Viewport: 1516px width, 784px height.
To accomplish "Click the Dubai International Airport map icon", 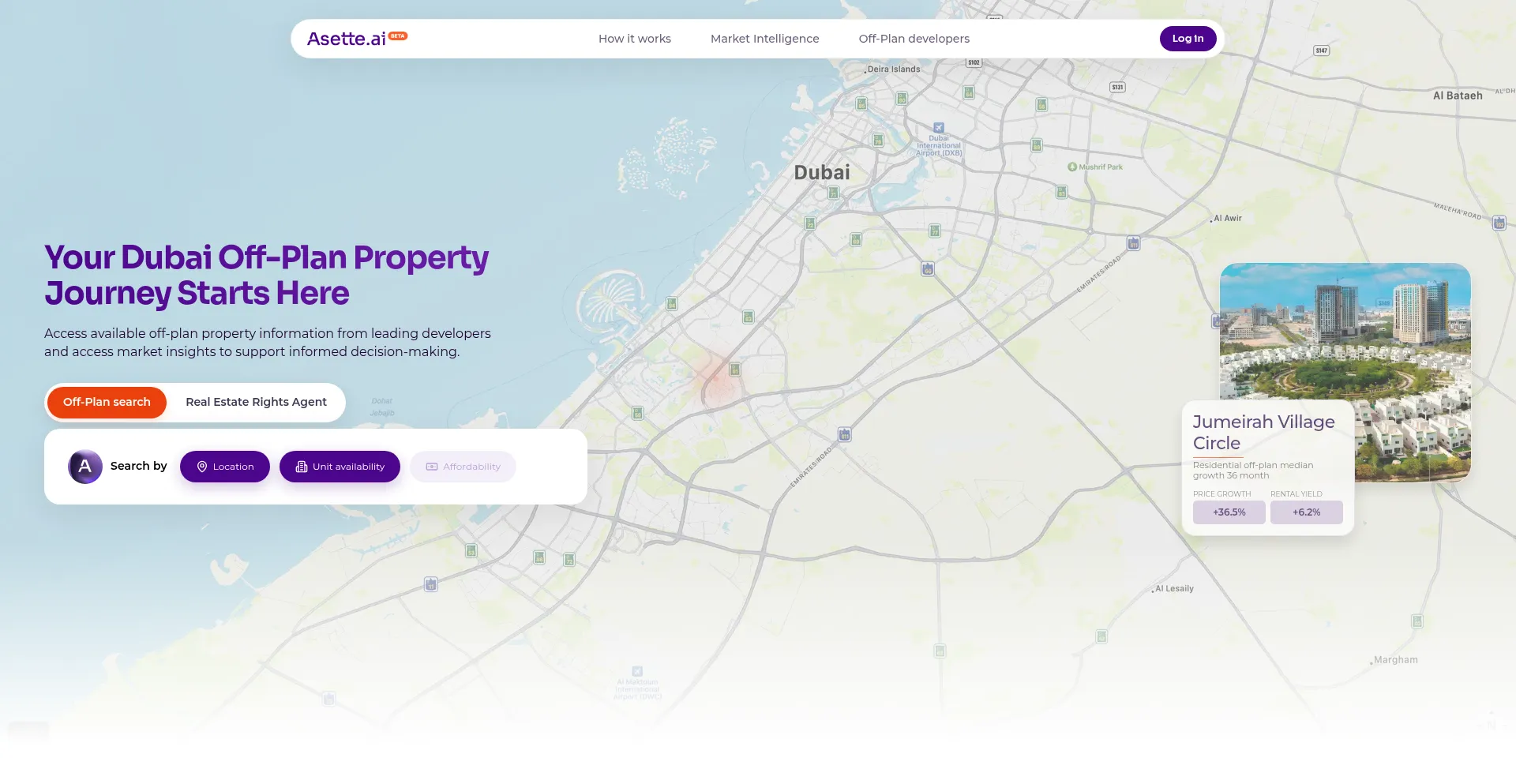I will [939, 127].
